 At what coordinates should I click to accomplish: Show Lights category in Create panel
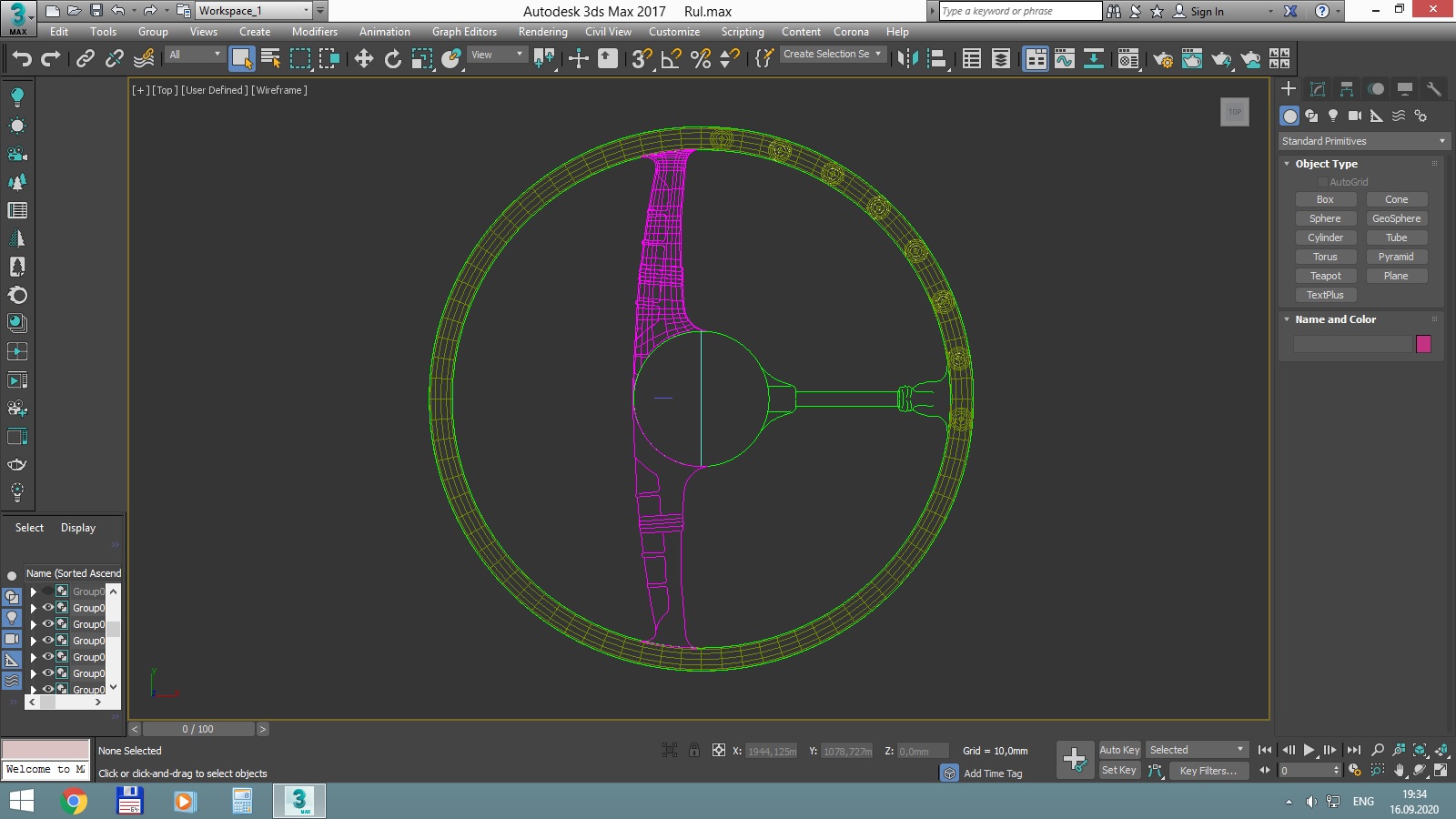click(1333, 116)
